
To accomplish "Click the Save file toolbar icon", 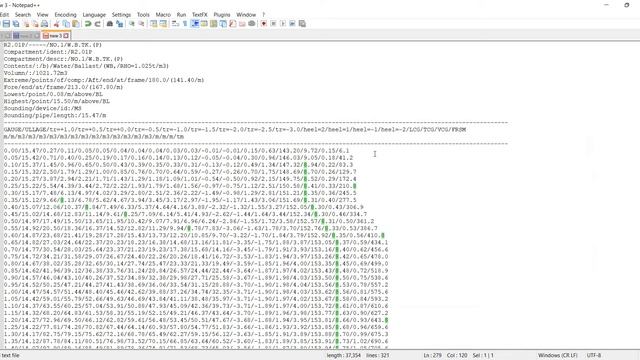I will pyautogui.click(x=6, y=24).
